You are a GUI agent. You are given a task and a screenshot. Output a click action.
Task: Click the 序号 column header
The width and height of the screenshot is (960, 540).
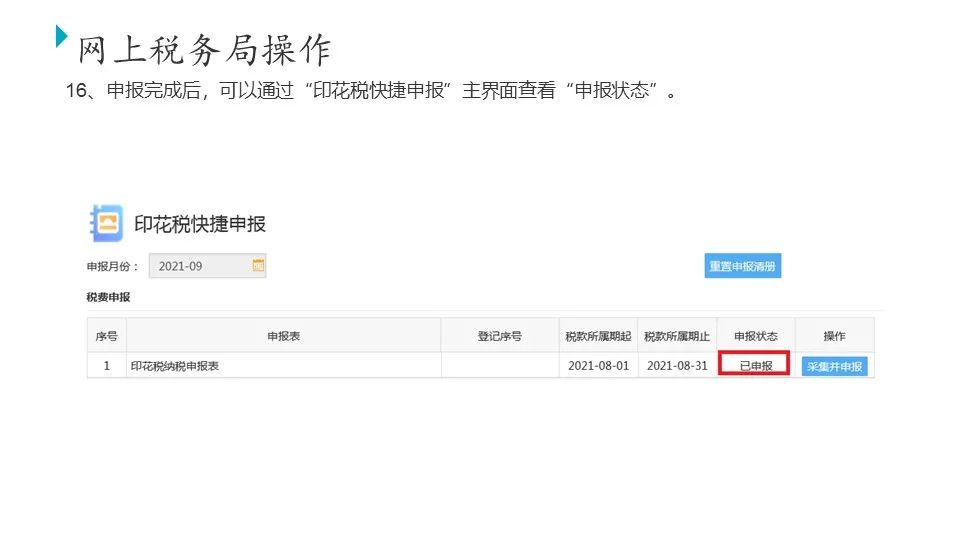(107, 336)
